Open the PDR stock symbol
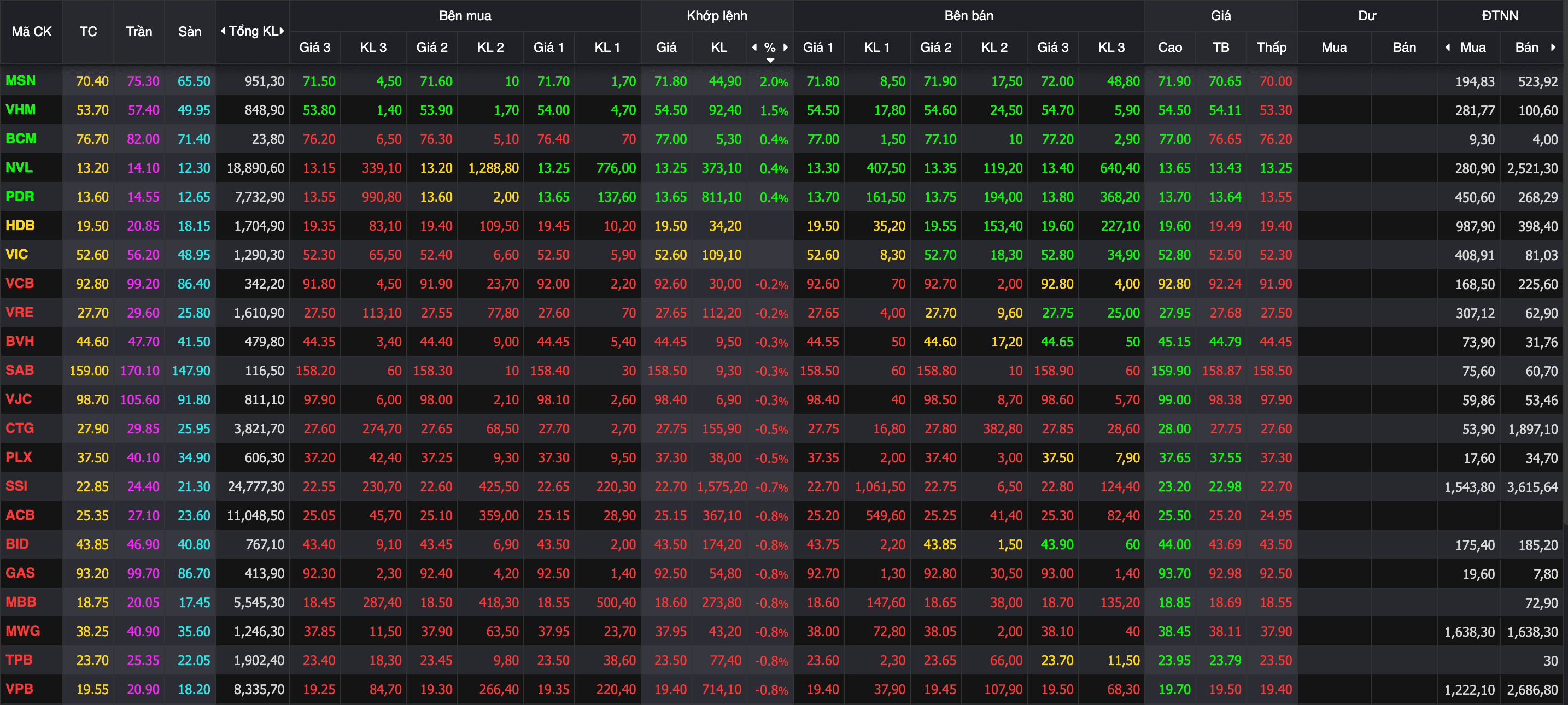The width and height of the screenshot is (1568, 705). [20, 197]
